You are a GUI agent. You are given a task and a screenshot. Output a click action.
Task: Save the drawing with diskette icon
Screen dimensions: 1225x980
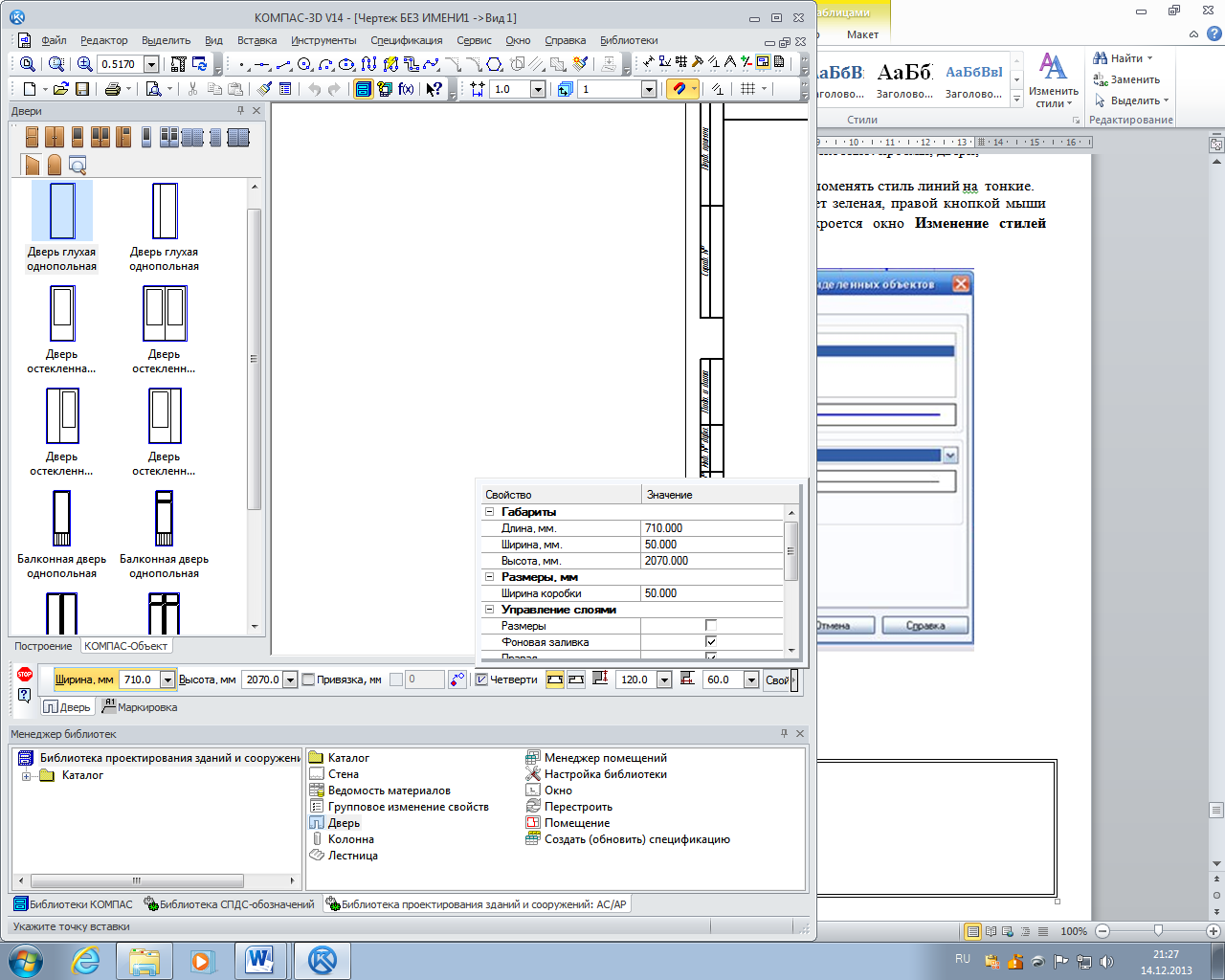pos(82,89)
